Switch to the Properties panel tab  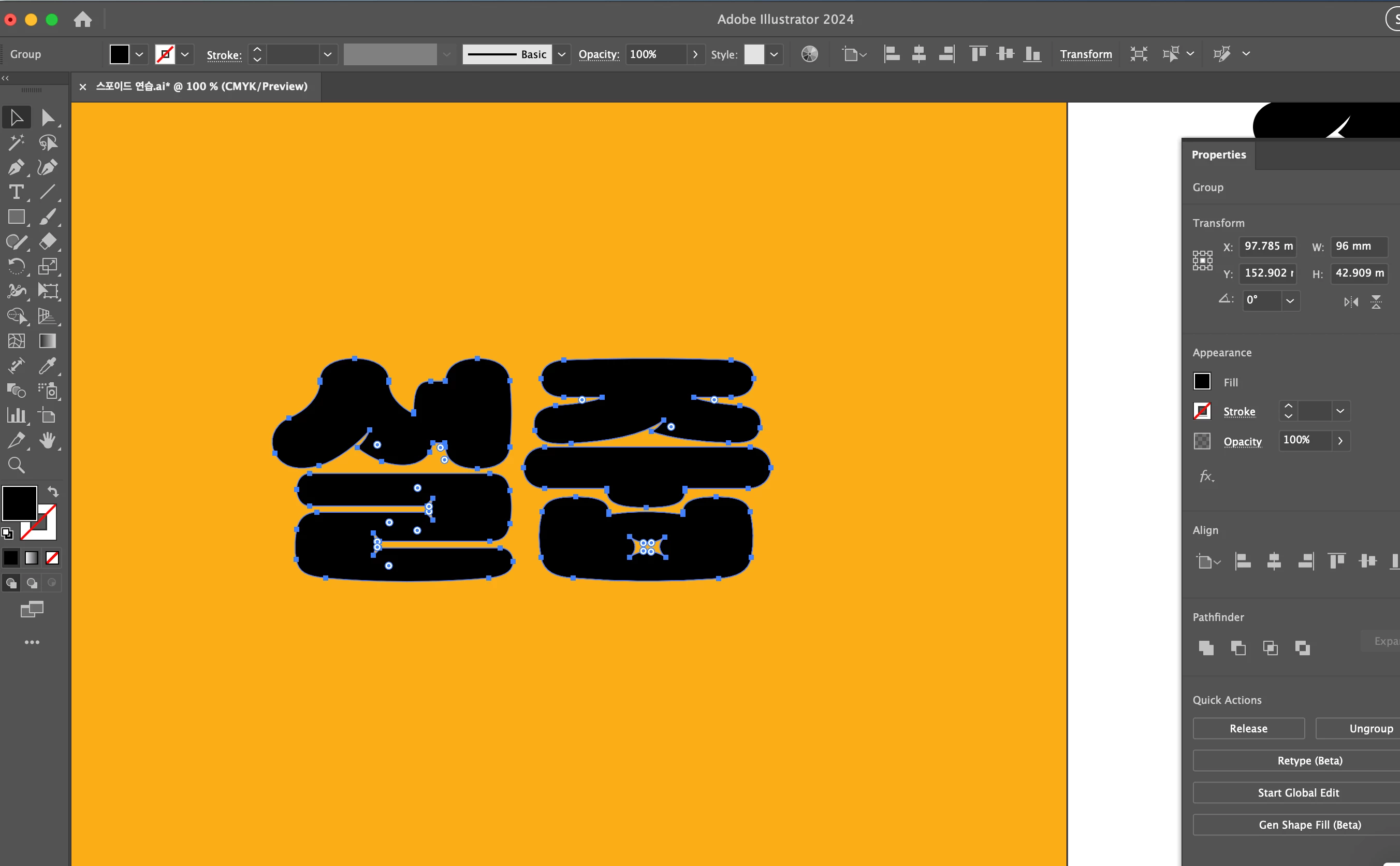[x=1219, y=155]
